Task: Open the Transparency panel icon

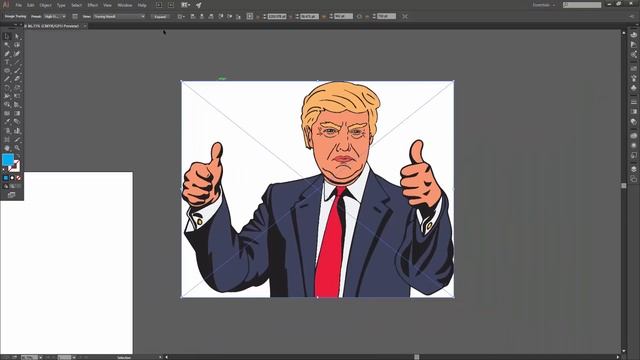Action: pyautogui.click(x=633, y=122)
